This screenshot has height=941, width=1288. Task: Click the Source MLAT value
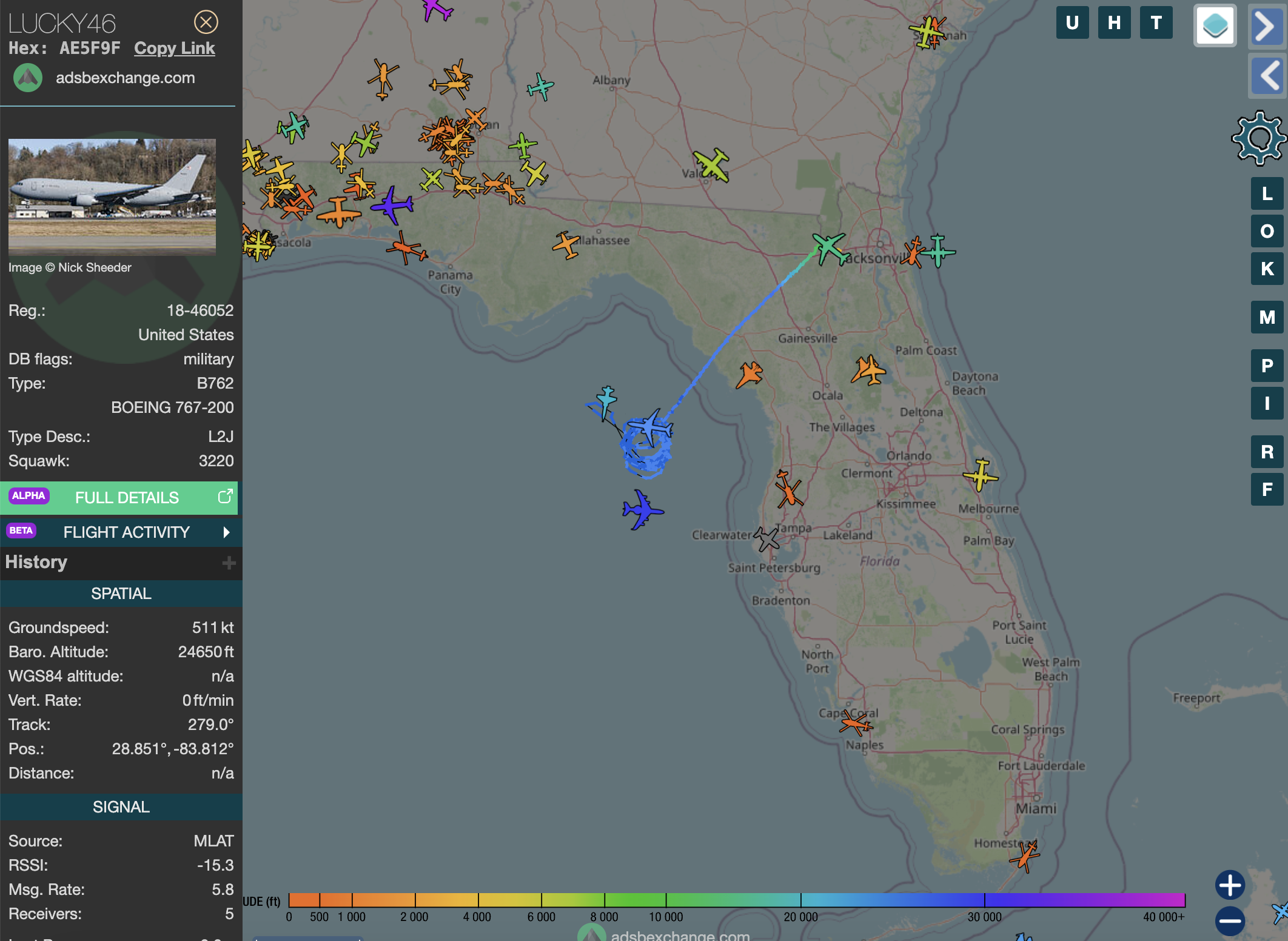[x=213, y=841]
